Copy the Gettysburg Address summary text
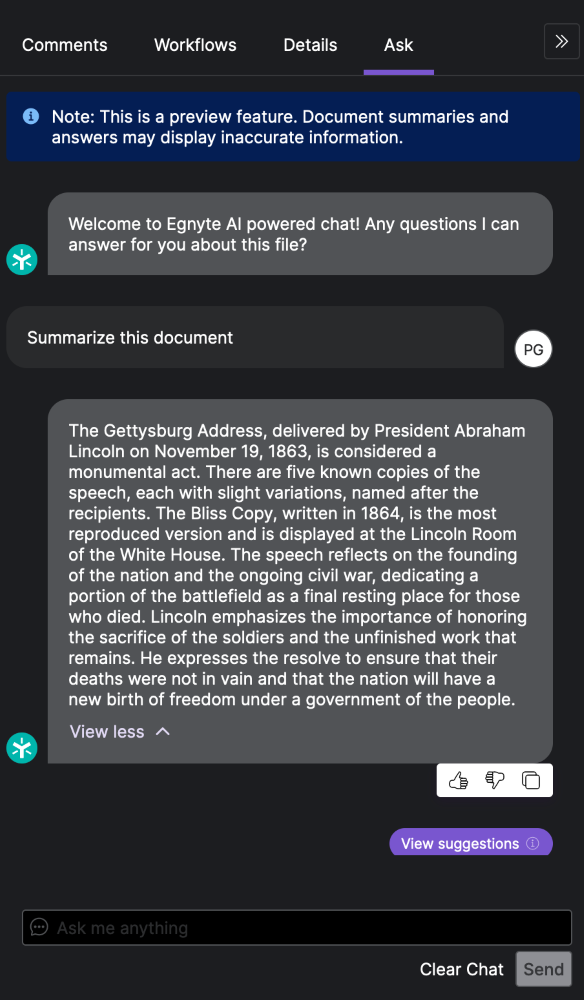This screenshot has height=1000, width=584. point(530,780)
